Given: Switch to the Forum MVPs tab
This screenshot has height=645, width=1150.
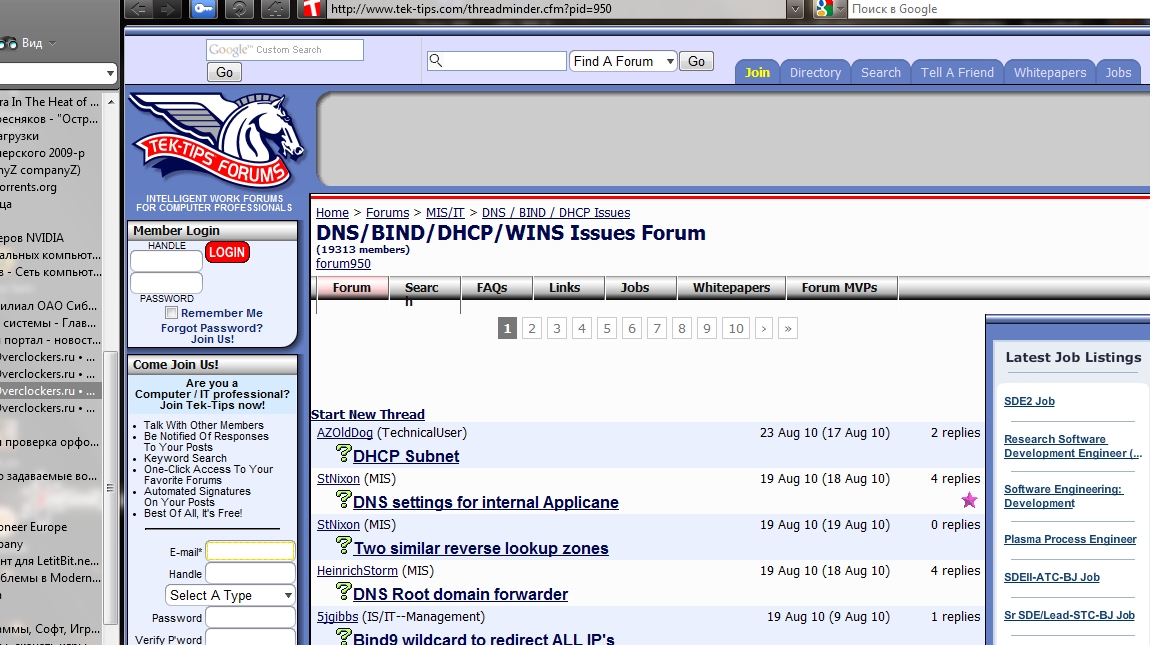Looking at the screenshot, I should point(842,288).
